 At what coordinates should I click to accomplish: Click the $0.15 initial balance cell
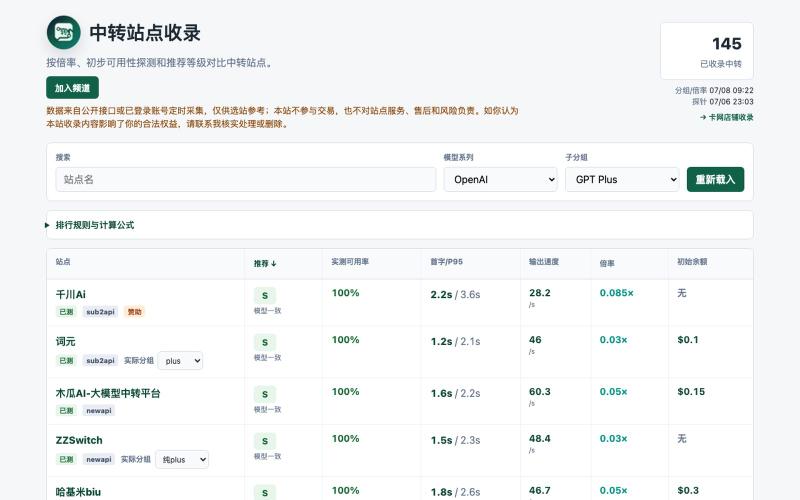pyautogui.click(x=691, y=392)
